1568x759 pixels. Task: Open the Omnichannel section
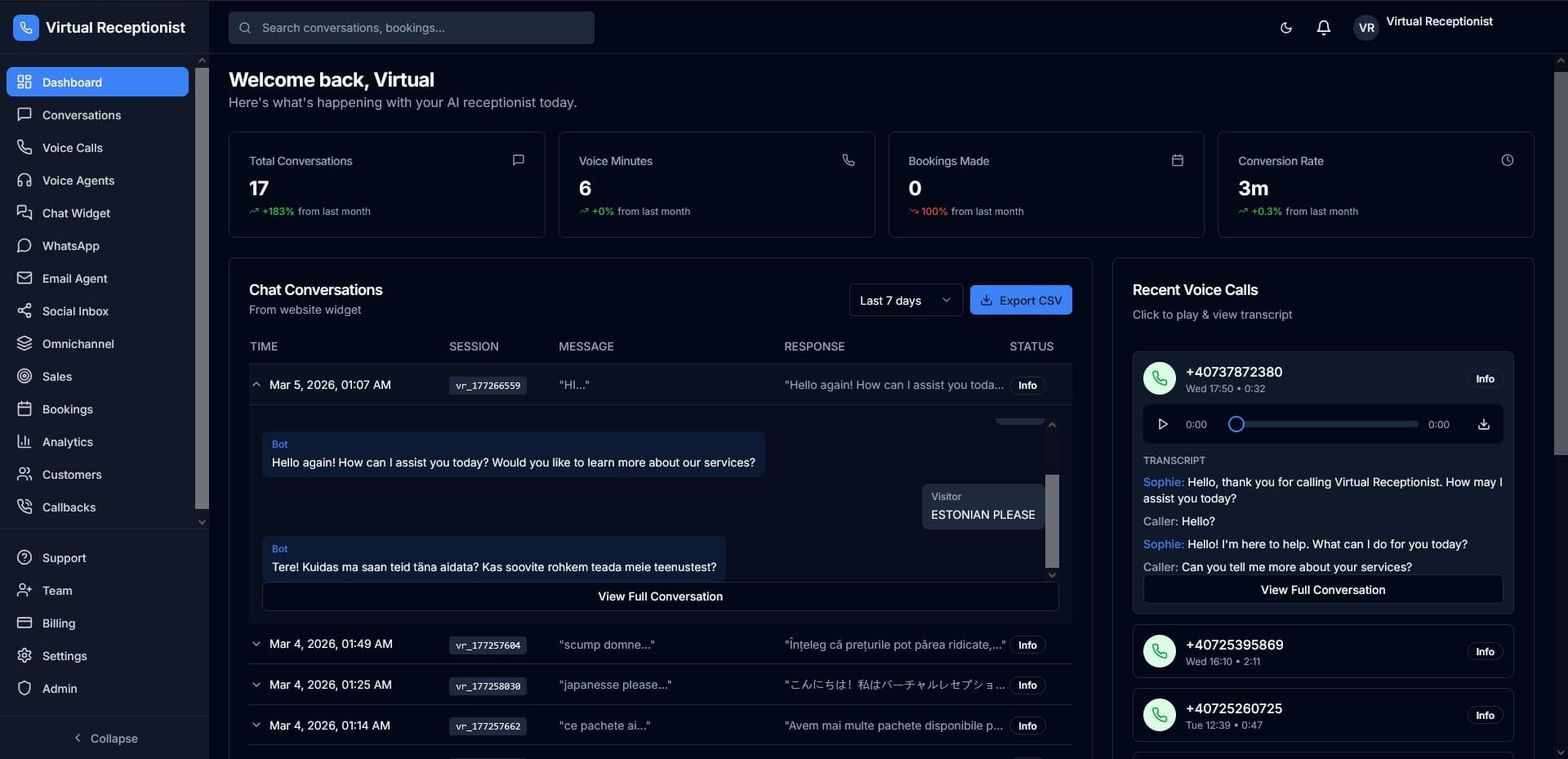pyautogui.click(x=78, y=343)
